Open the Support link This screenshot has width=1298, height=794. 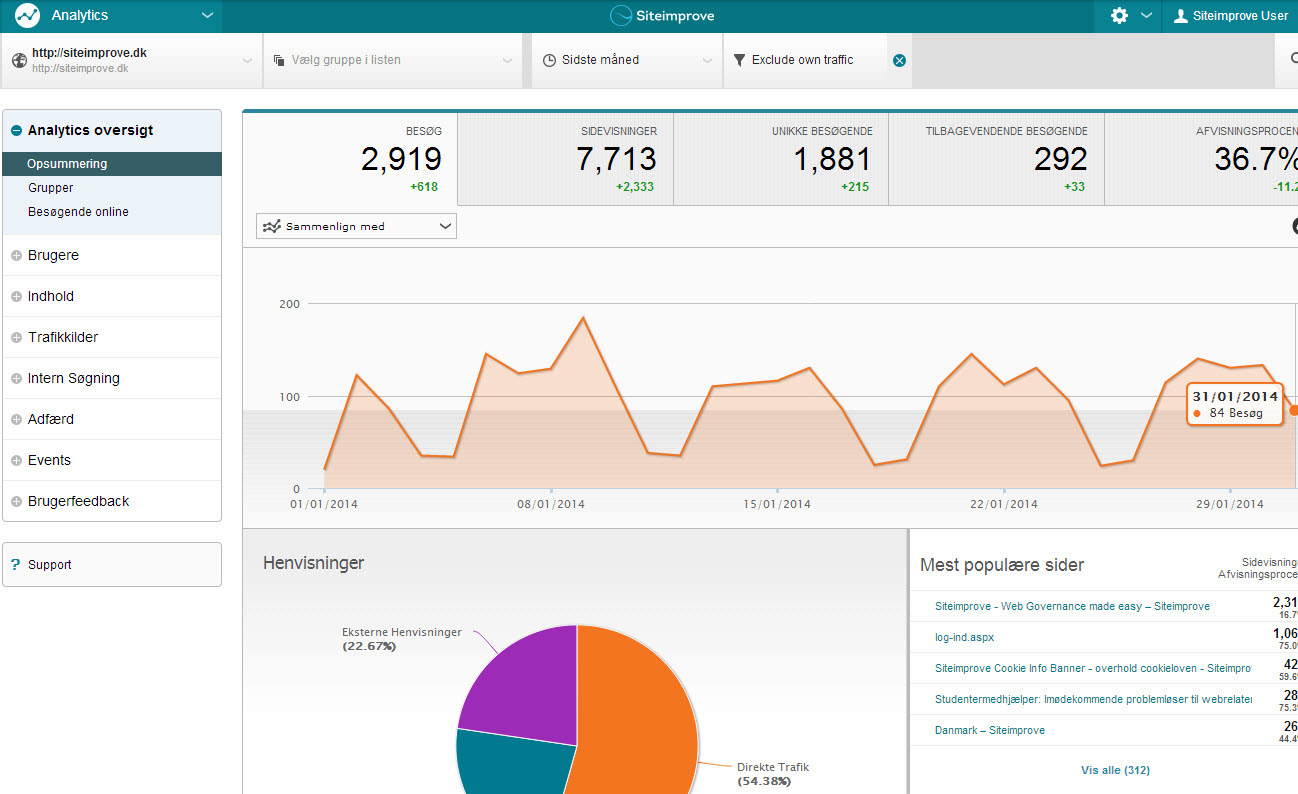click(112, 564)
